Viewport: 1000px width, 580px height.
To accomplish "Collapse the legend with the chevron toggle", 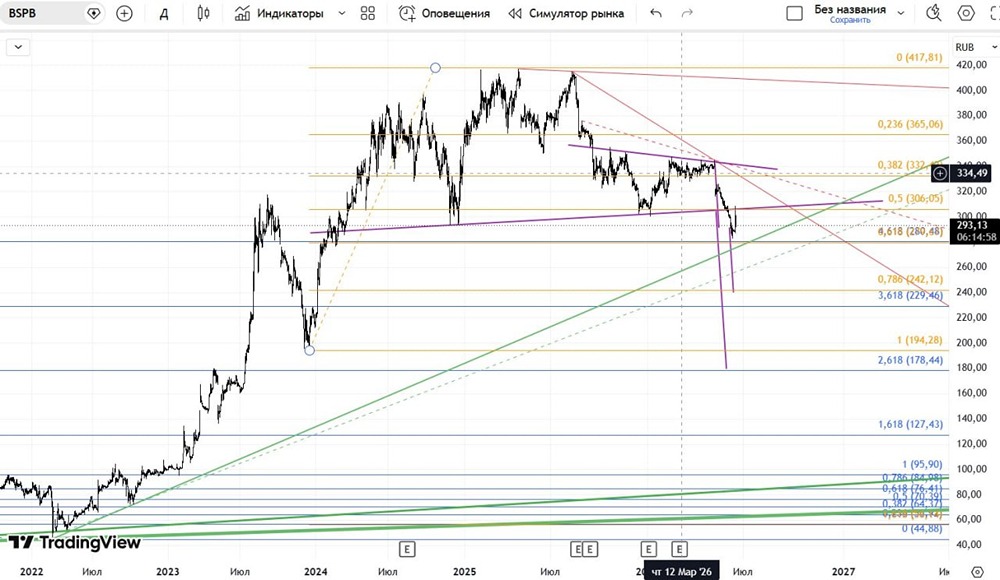I will [x=18, y=47].
